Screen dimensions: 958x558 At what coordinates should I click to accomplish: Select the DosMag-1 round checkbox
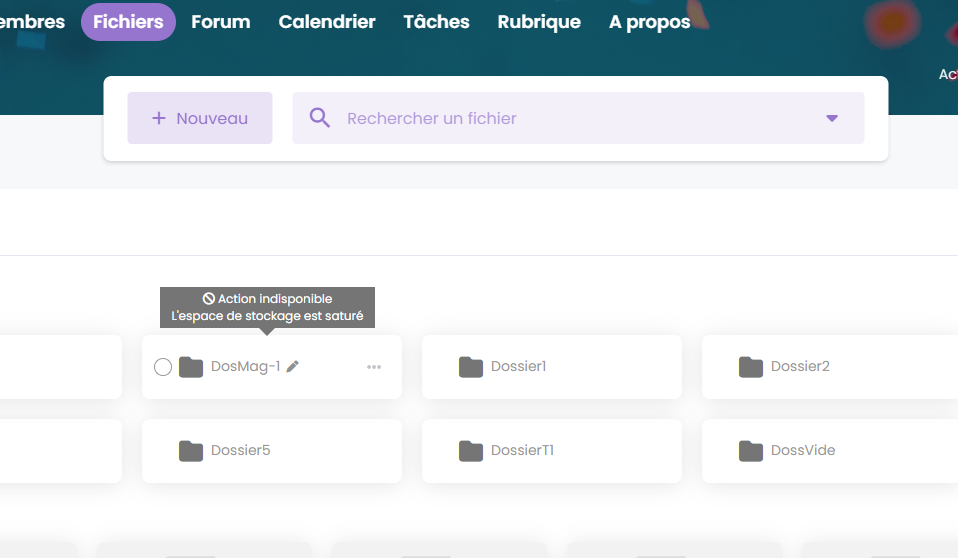tap(163, 367)
